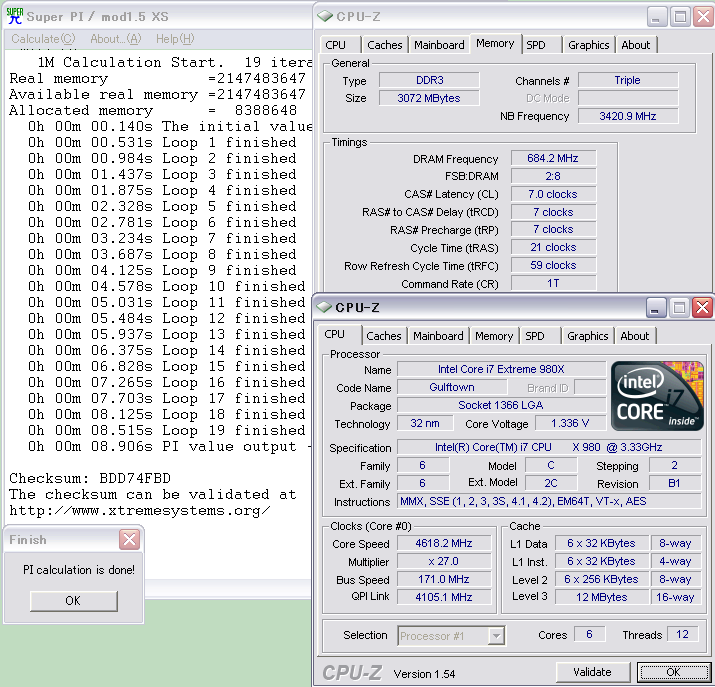715x687 pixels.
Task: Minimize the upper CPU-Z Memory window
Action: tap(657, 17)
